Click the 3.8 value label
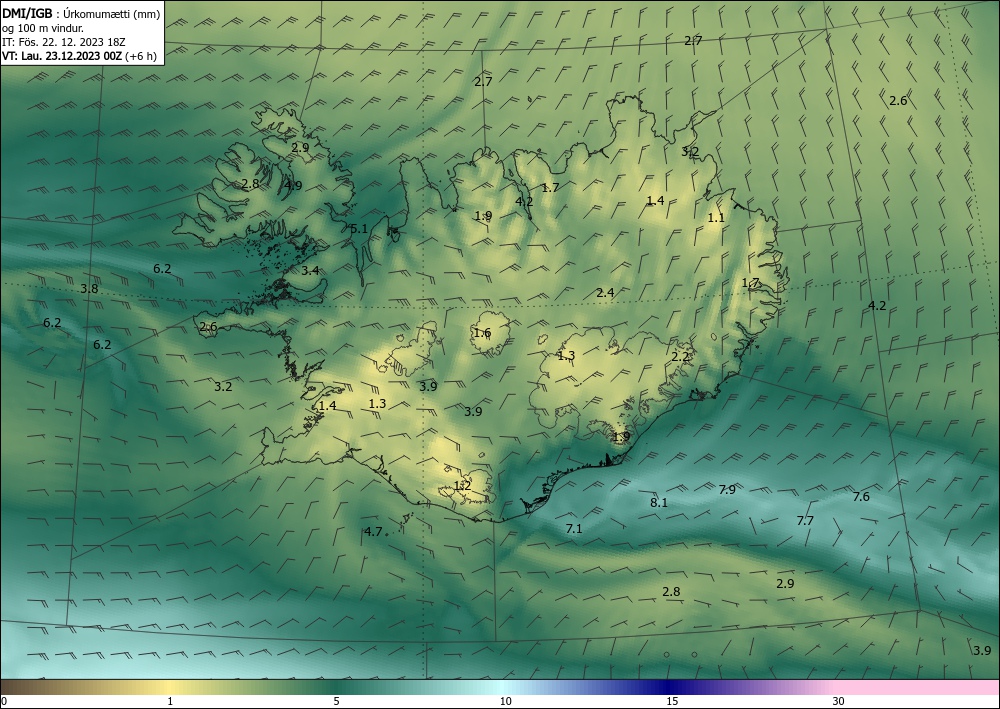The width and height of the screenshot is (1000, 709). coord(89,289)
